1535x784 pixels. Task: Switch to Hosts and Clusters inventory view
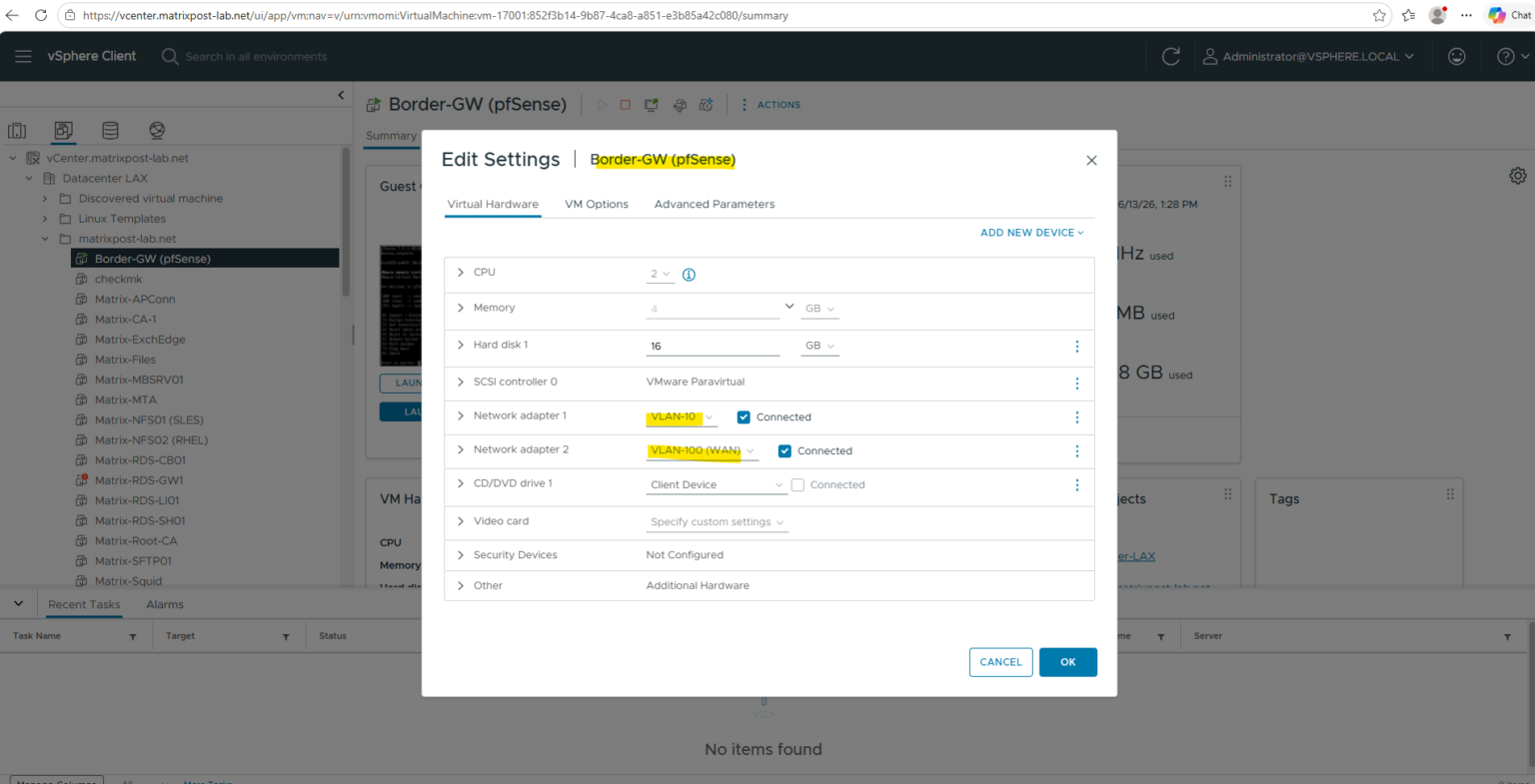click(17, 130)
